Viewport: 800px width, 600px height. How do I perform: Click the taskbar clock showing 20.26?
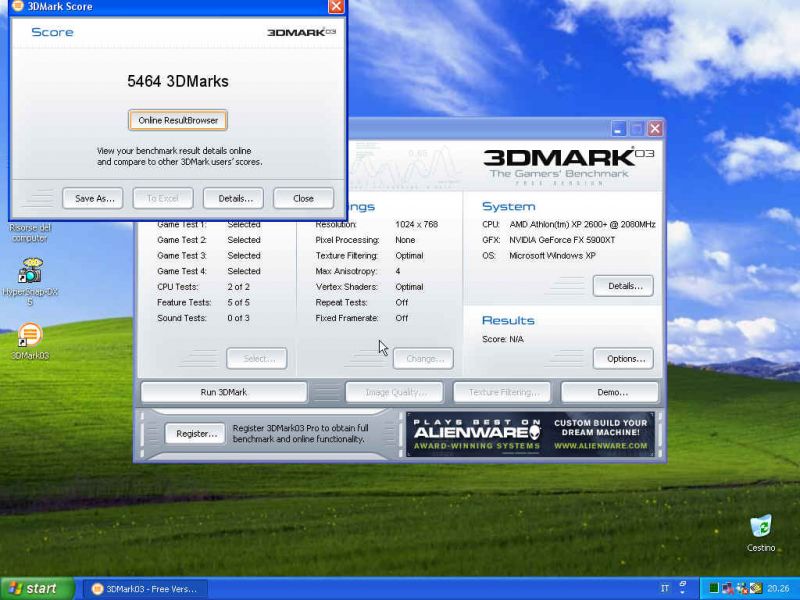point(778,588)
